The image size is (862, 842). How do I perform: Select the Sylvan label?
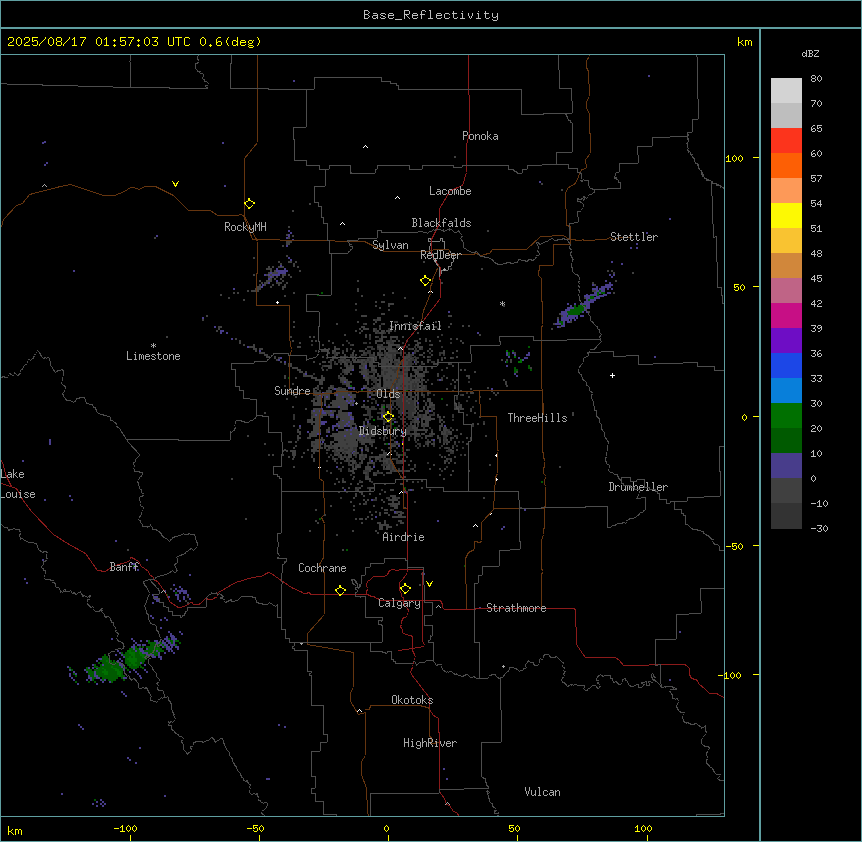point(390,245)
